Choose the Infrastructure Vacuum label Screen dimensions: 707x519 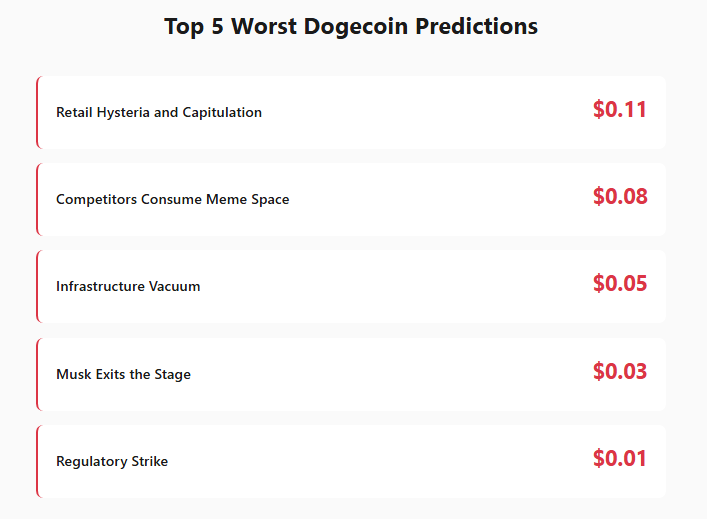click(x=128, y=287)
